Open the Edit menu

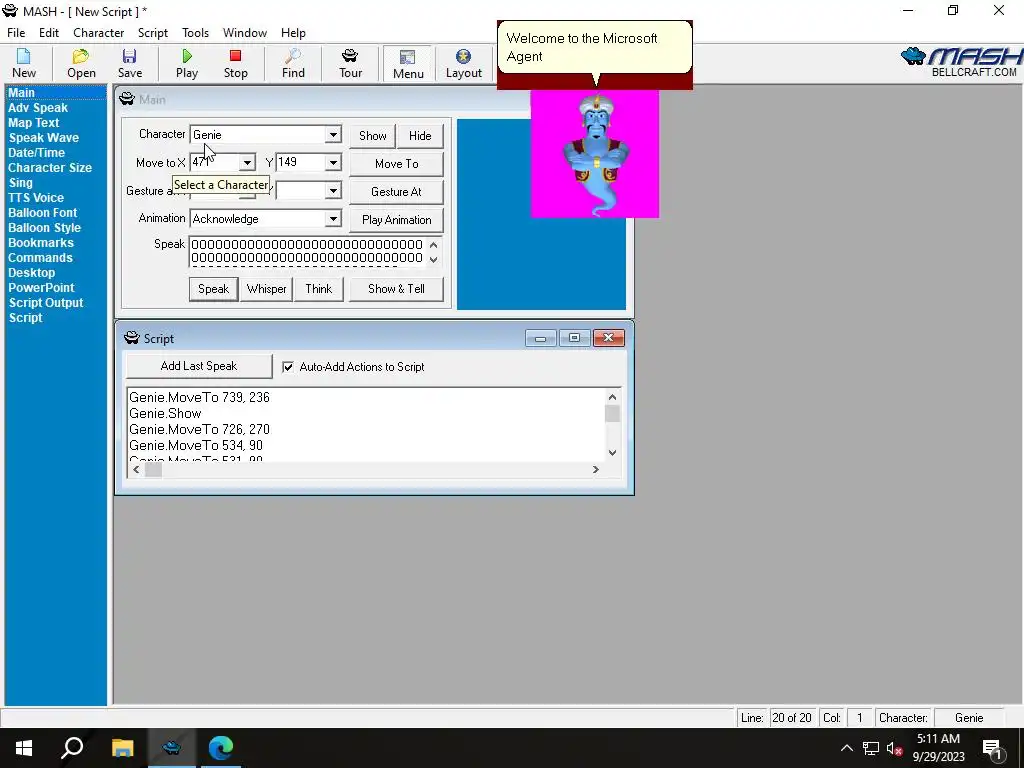49,33
